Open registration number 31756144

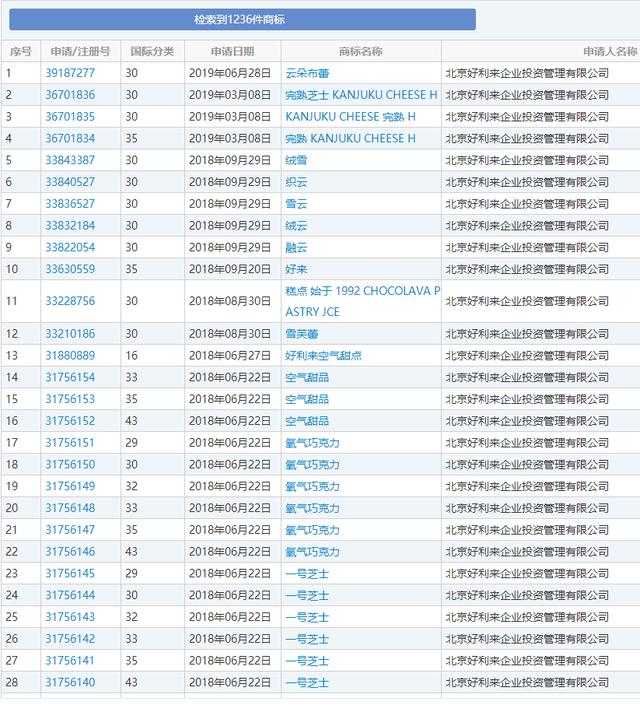[x=70, y=595]
